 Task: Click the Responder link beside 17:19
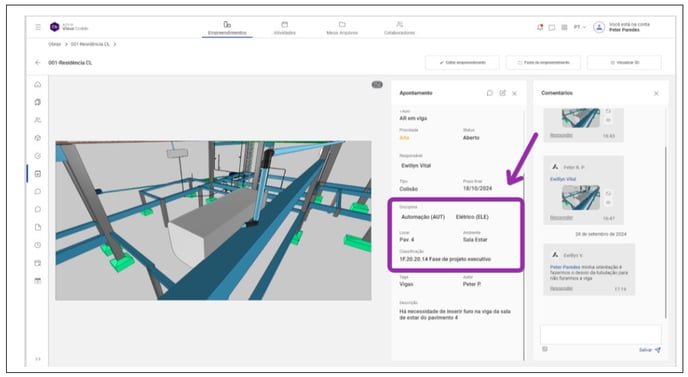coord(561,288)
